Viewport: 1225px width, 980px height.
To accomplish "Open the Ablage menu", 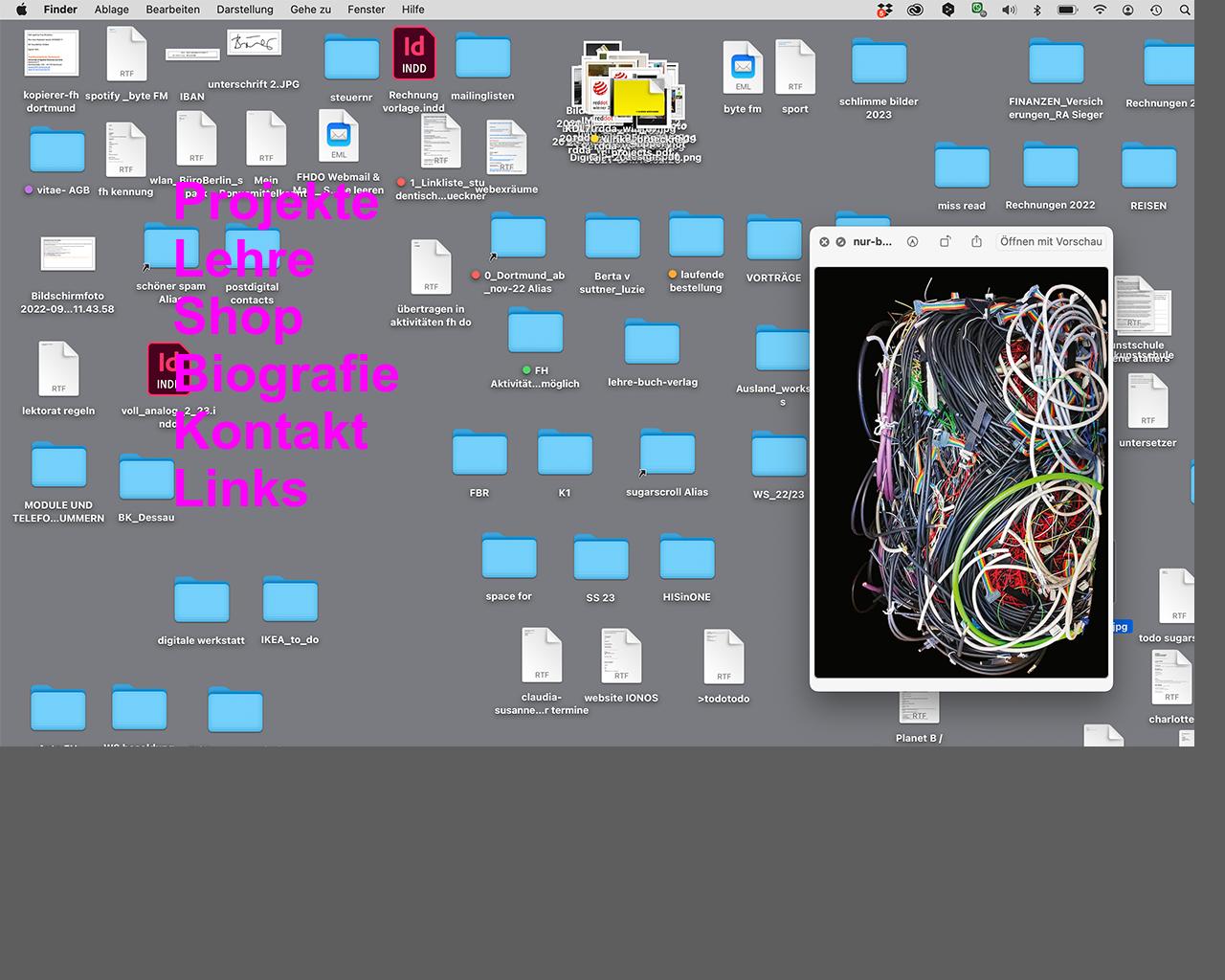I will pos(111,10).
